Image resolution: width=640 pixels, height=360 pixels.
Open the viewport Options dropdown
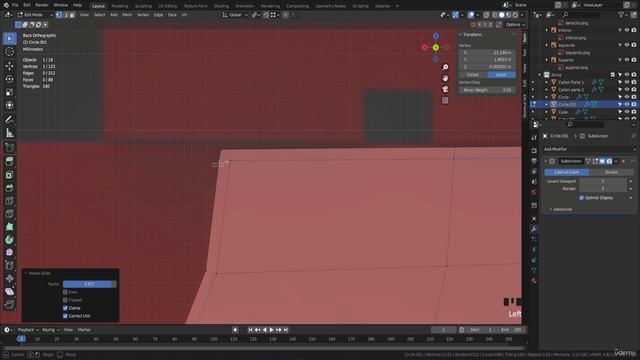[515, 24]
